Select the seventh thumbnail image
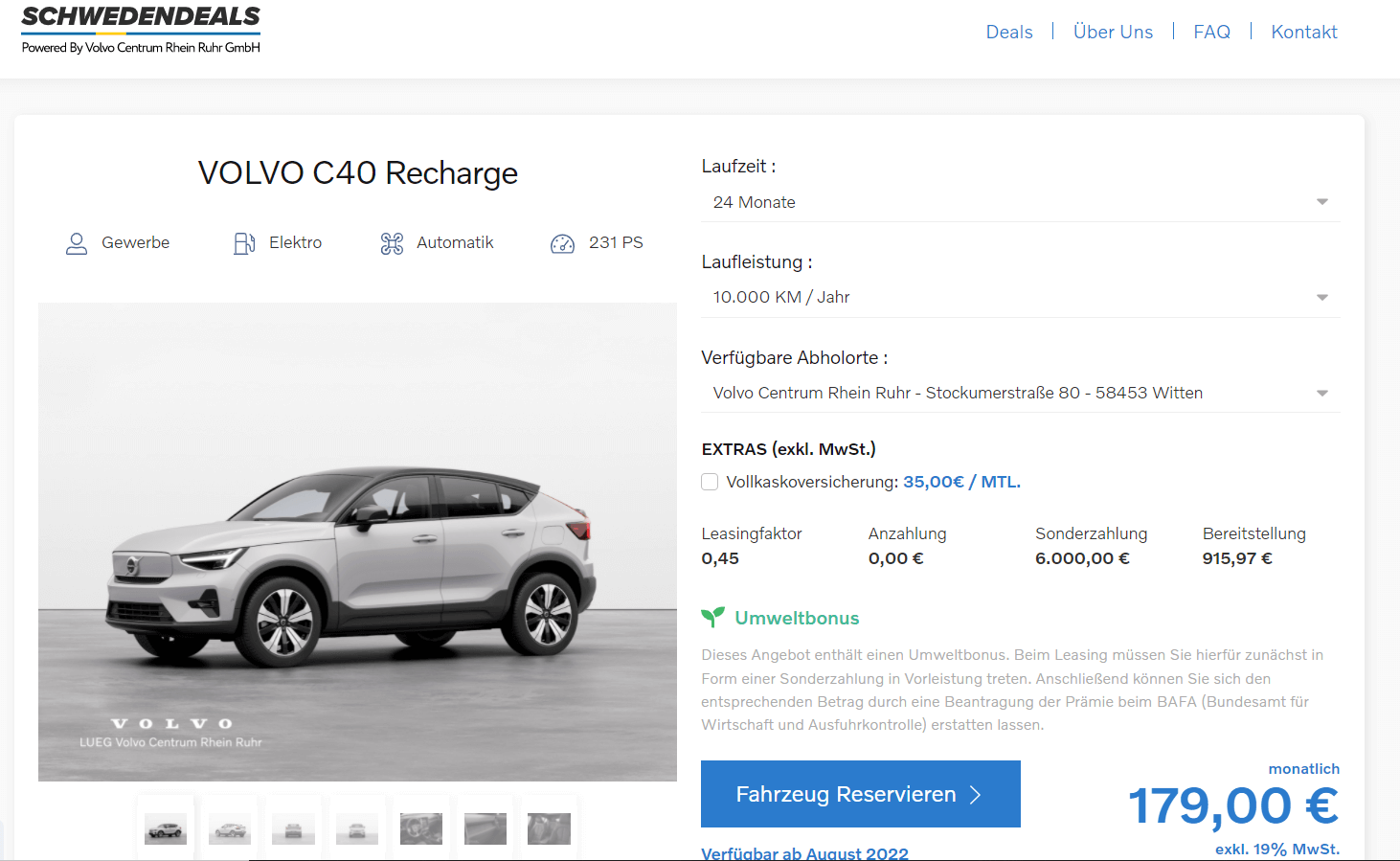This screenshot has width=1400, height=861. (x=549, y=828)
